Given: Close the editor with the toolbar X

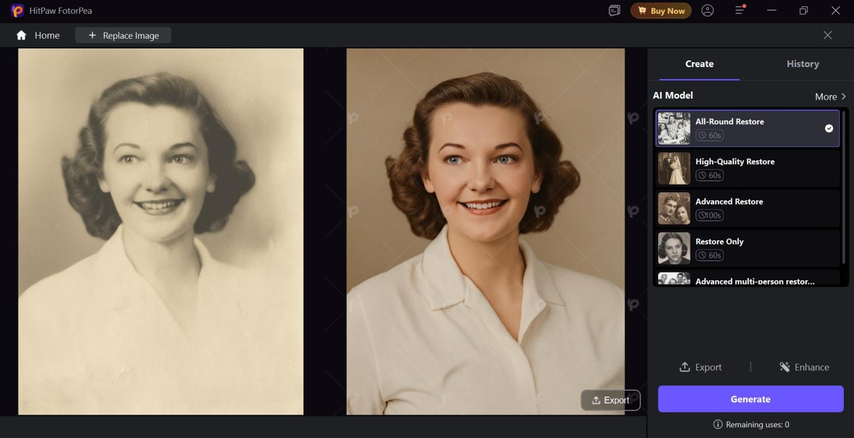Looking at the screenshot, I should point(827,35).
